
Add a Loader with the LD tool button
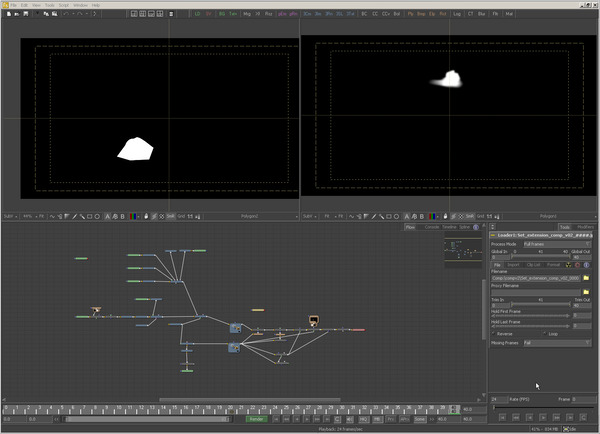197,14
